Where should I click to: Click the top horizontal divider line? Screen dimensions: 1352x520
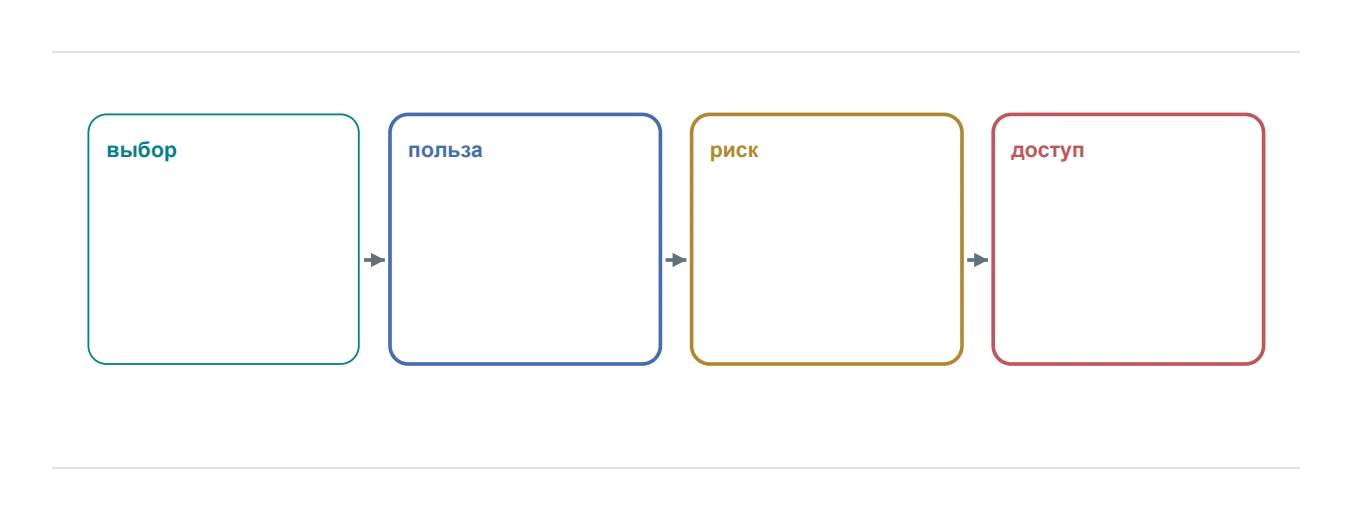pyautogui.click(x=676, y=52)
